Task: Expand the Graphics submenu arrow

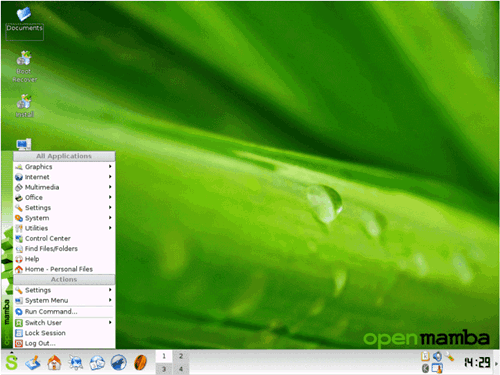Action: click(110, 166)
